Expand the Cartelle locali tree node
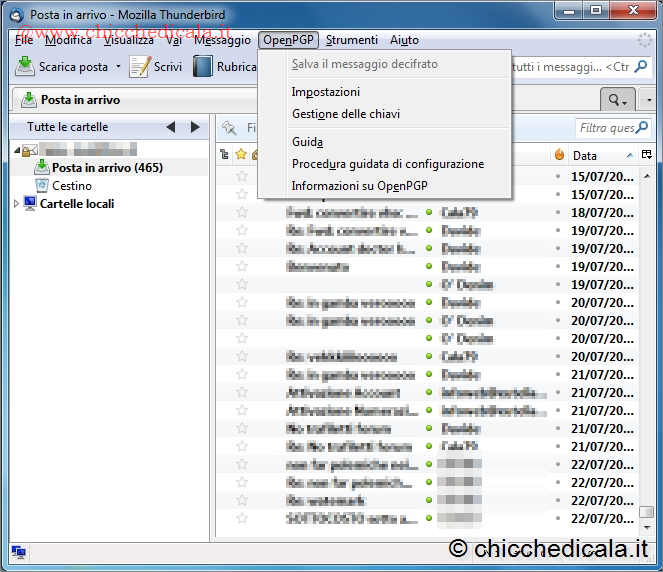The width and height of the screenshot is (663, 572). (x=16, y=204)
